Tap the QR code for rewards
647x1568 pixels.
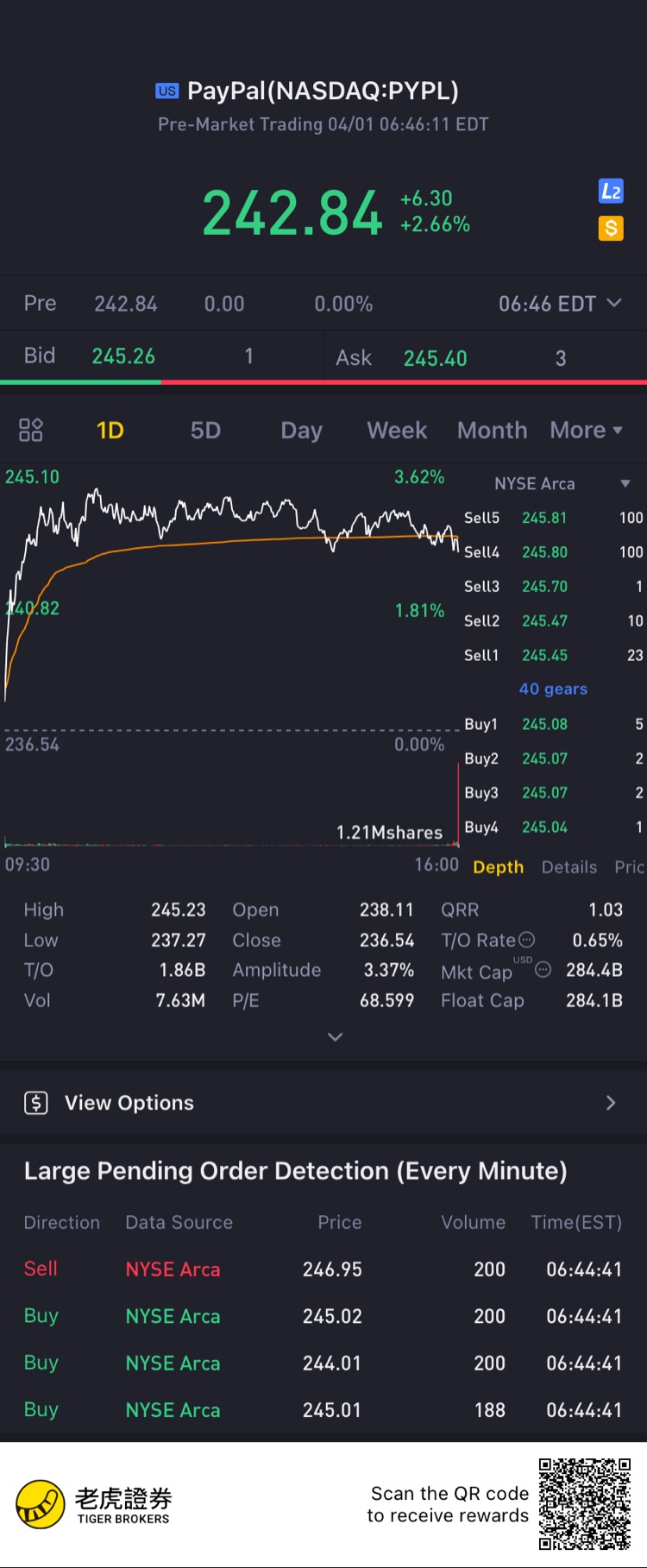click(x=585, y=1503)
